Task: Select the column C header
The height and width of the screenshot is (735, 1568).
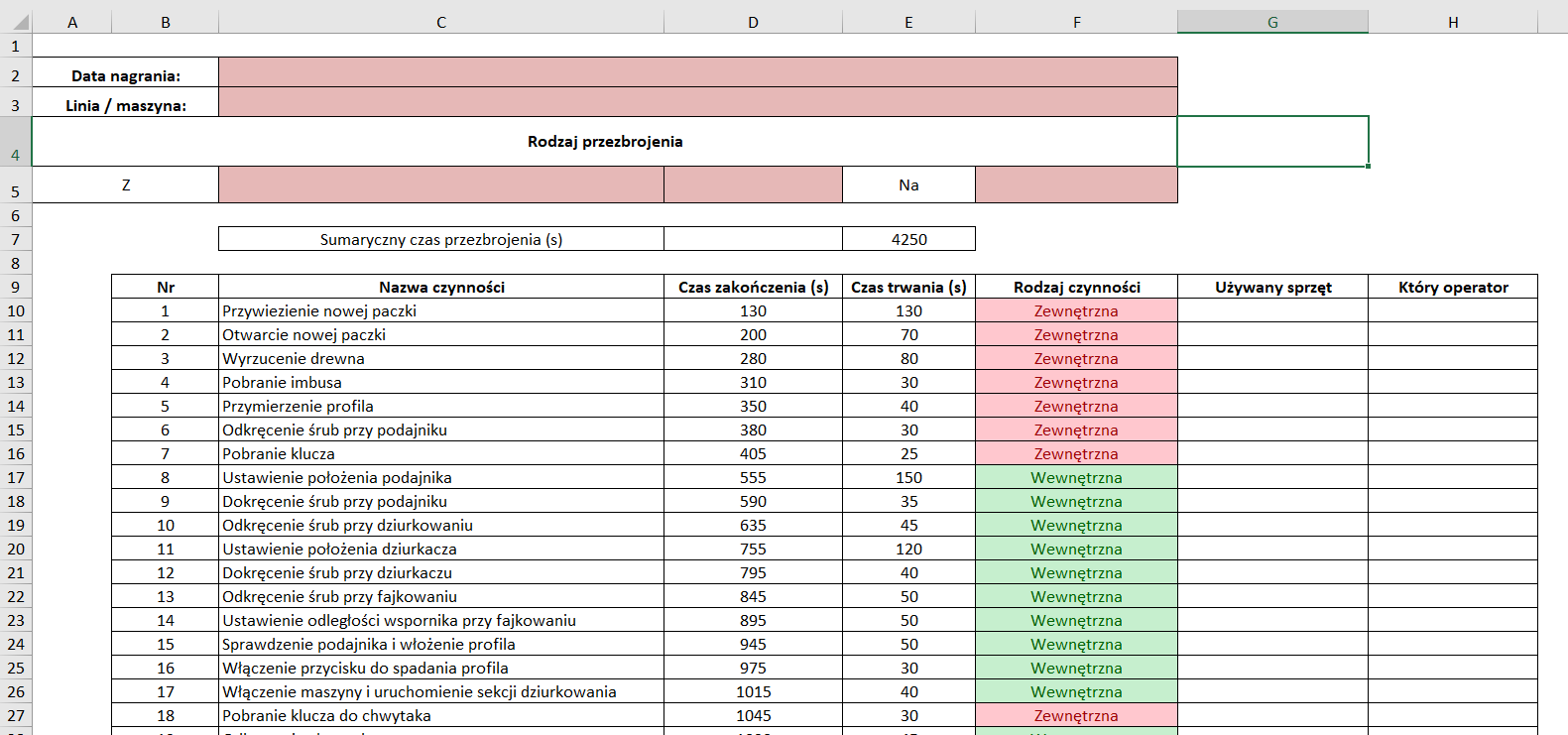Action: [x=440, y=22]
